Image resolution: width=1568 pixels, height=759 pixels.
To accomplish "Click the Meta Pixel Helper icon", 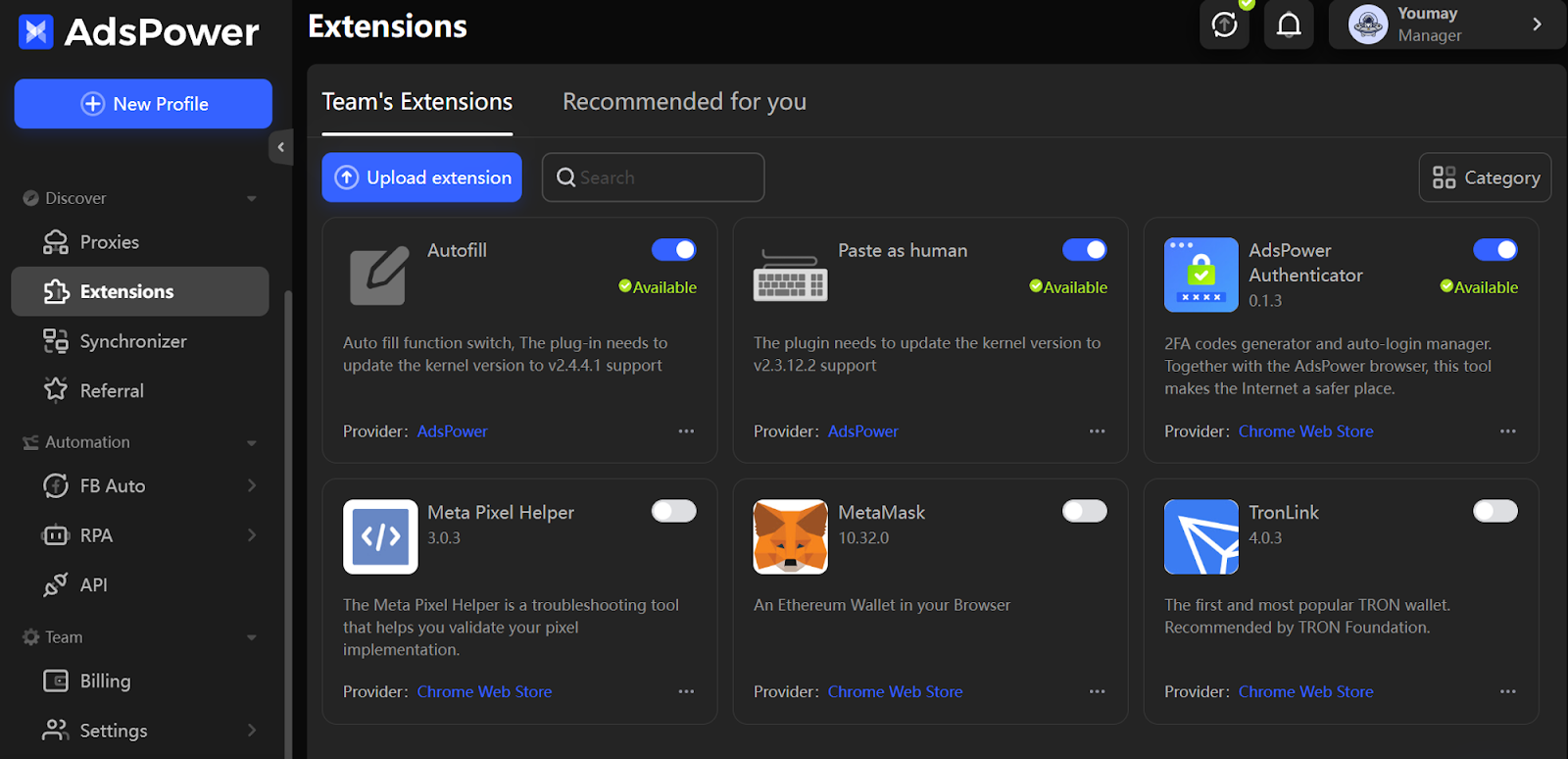I will point(380,536).
